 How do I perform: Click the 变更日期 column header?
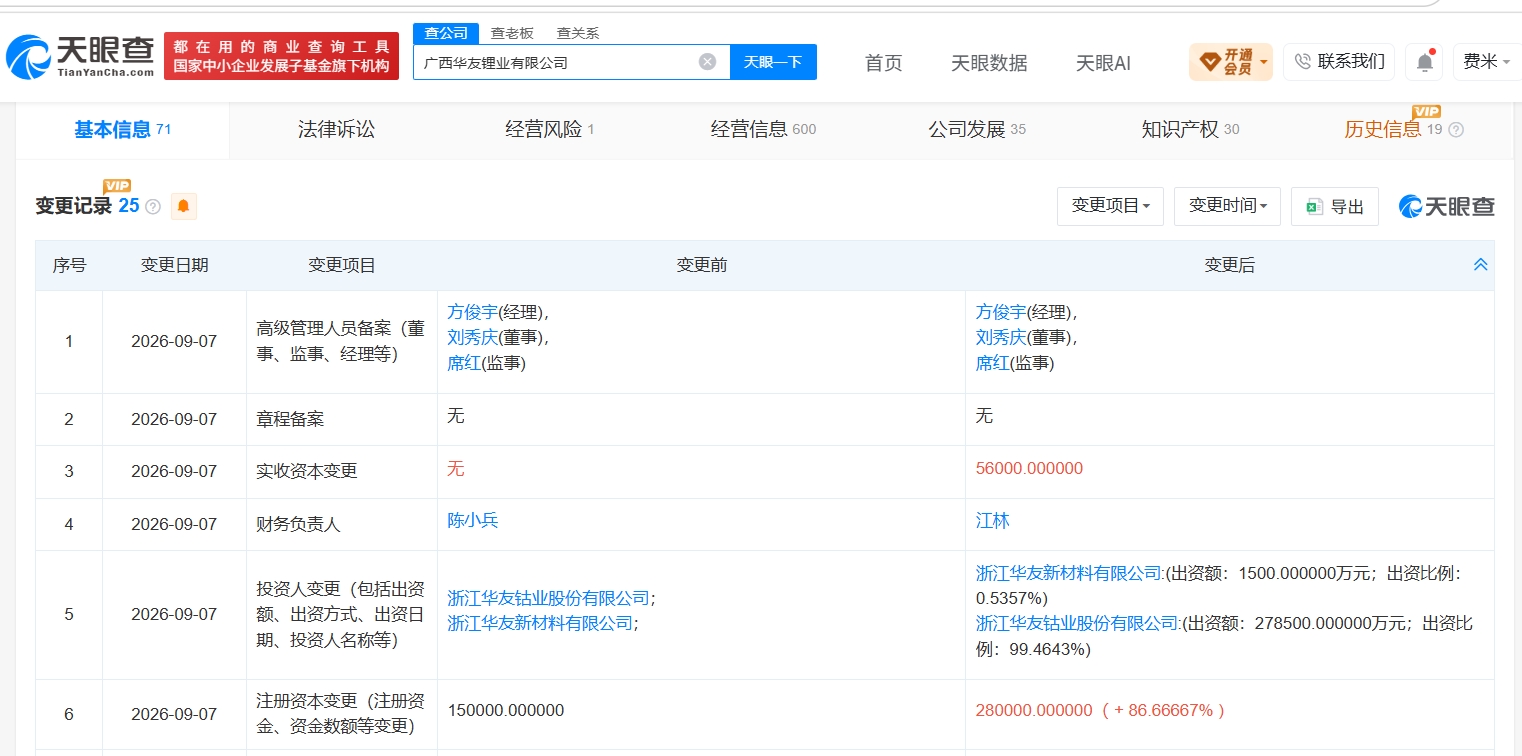click(x=175, y=266)
